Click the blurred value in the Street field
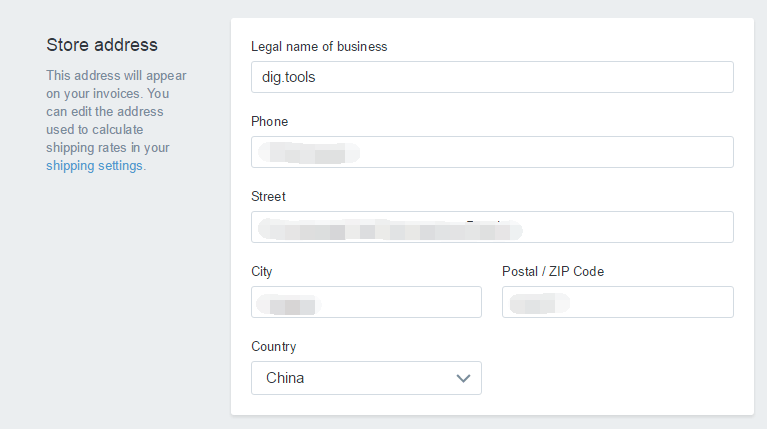Viewport: 767px width, 429px height. coord(390,229)
